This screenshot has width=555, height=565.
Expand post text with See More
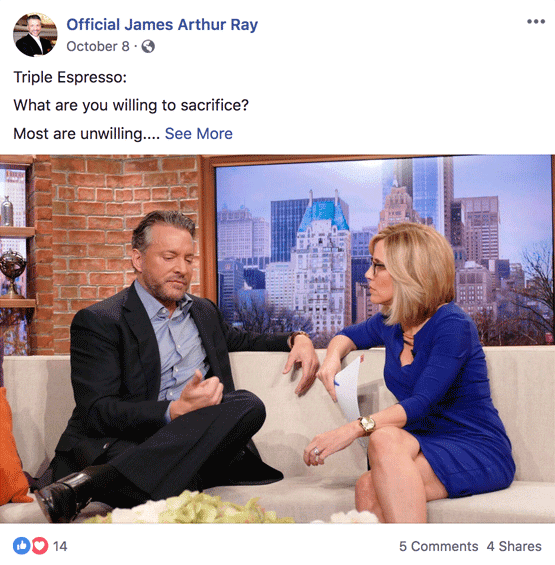(199, 134)
